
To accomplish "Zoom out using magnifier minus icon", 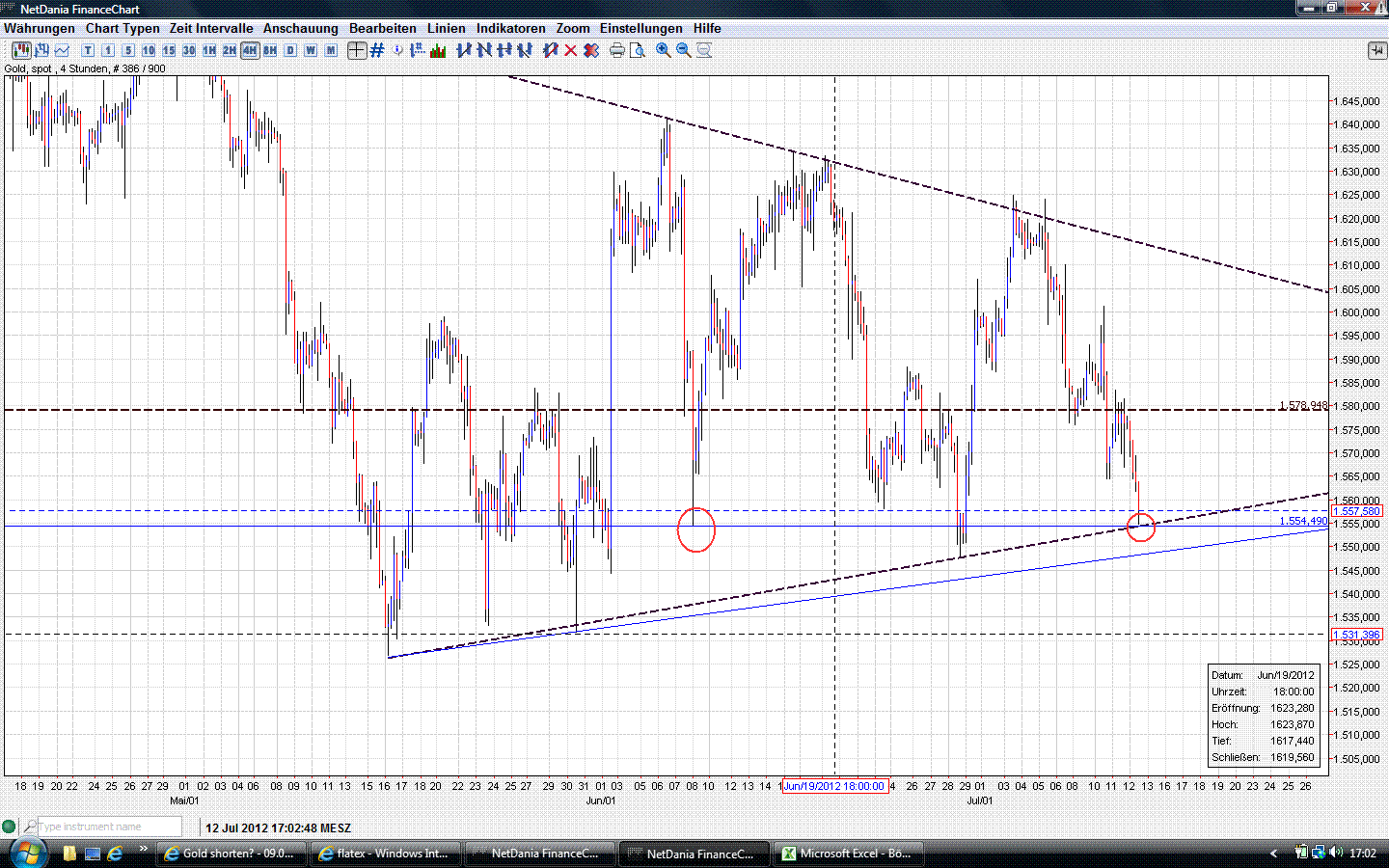I will 682,50.
